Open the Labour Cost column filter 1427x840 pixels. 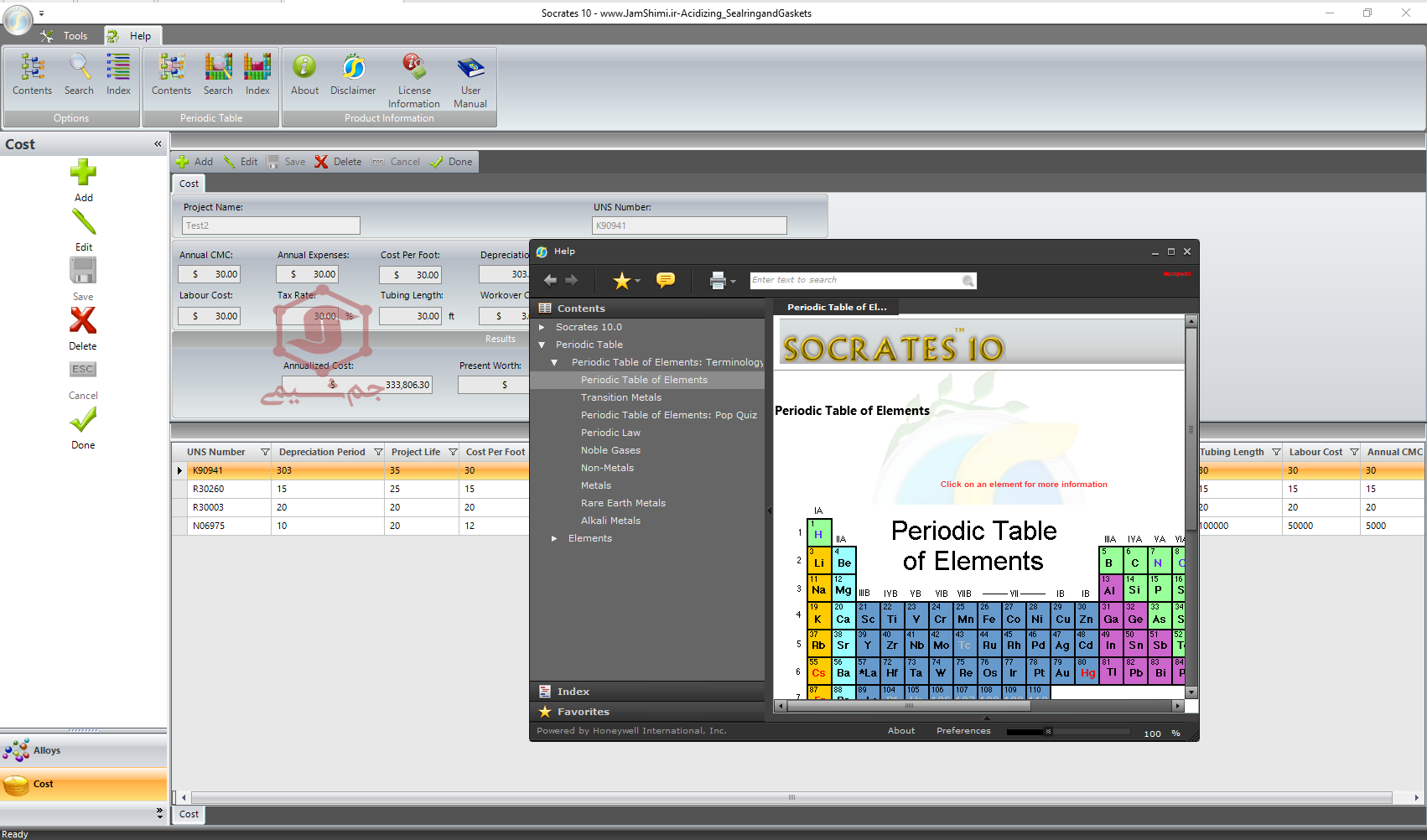point(1354,452)
